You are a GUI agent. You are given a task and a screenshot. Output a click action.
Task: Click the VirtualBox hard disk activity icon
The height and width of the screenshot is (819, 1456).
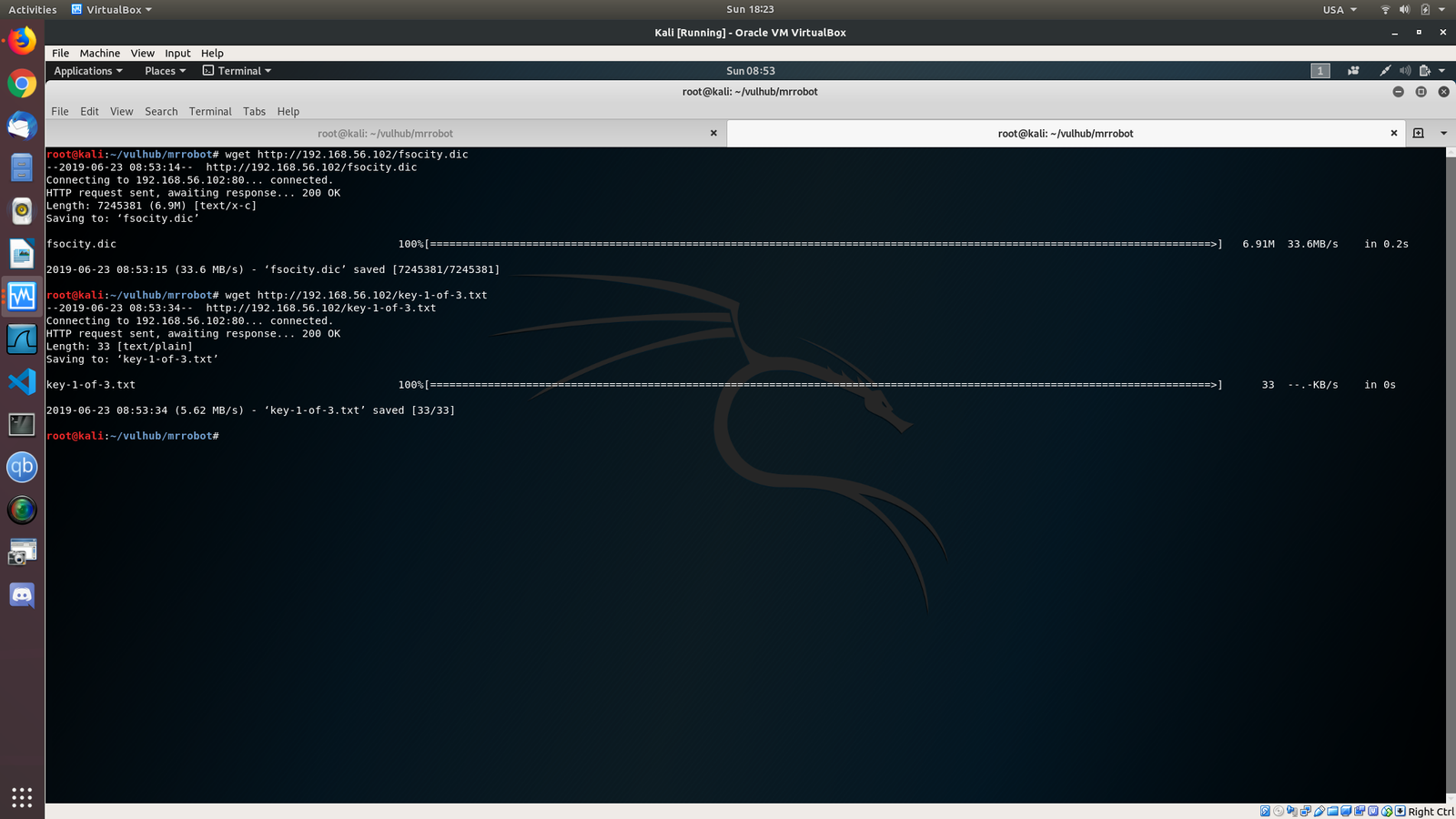click(1265, 812)
